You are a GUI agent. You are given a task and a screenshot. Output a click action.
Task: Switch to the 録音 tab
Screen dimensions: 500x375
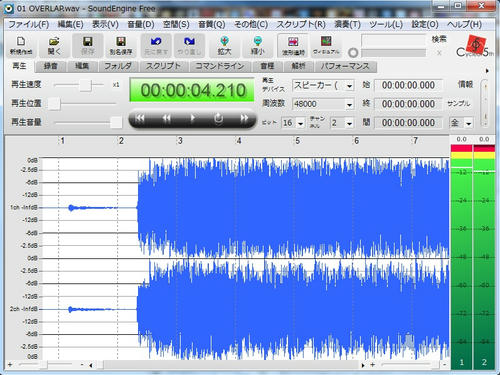[x=51, y=66]
